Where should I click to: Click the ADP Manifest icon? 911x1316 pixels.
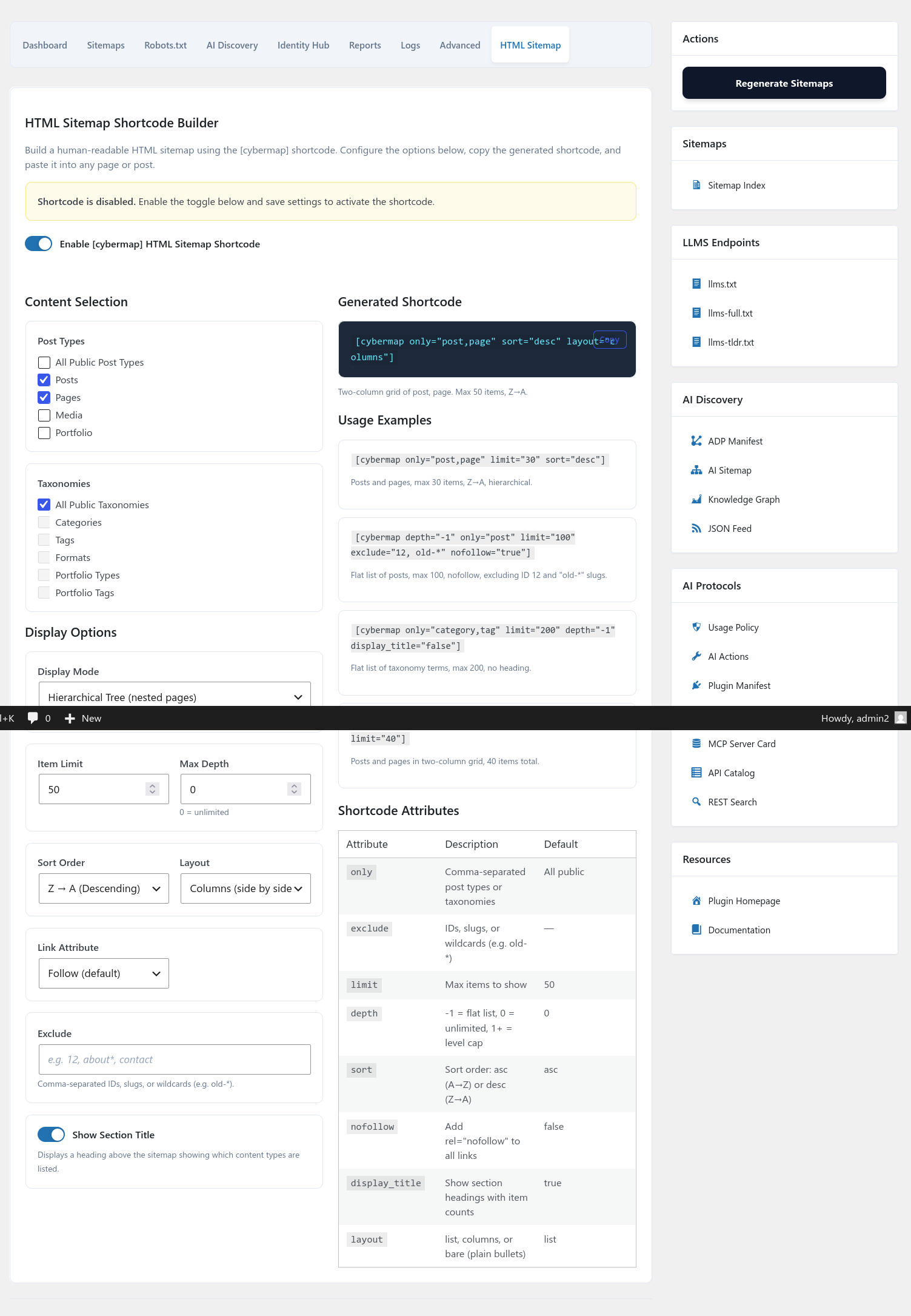coord(696,441)
